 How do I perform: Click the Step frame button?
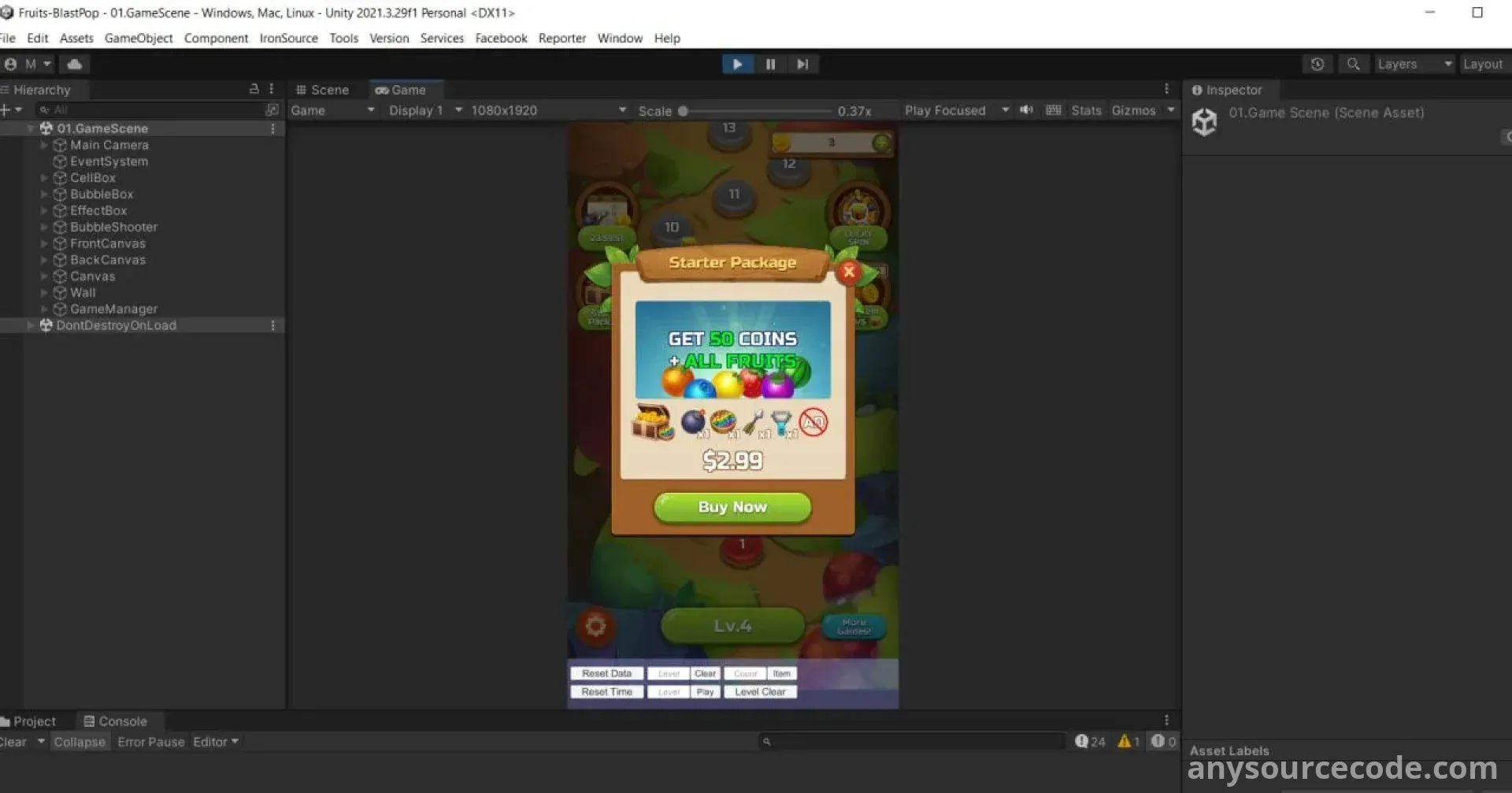pyautogui.click(x=802, y=65)
